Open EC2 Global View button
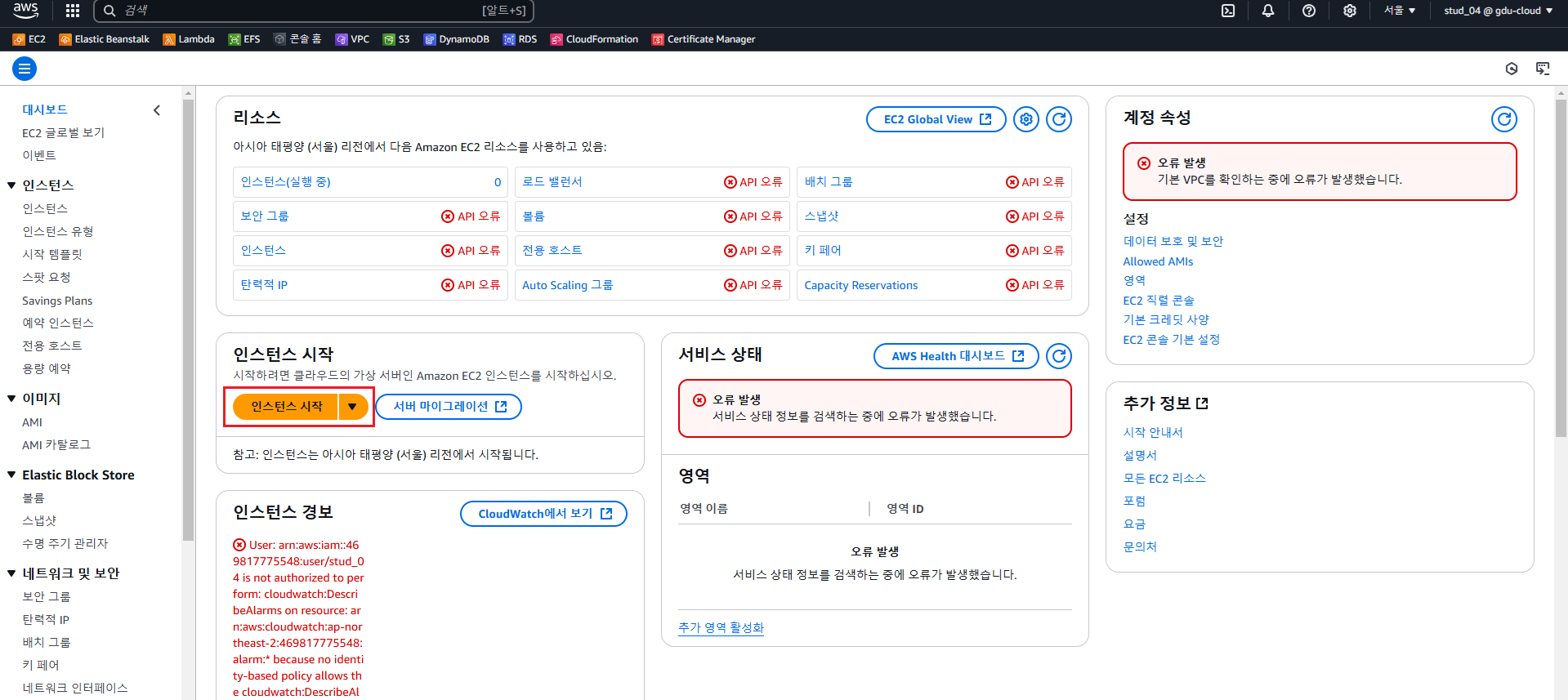 pyautogui.click(x=936, y=119)
